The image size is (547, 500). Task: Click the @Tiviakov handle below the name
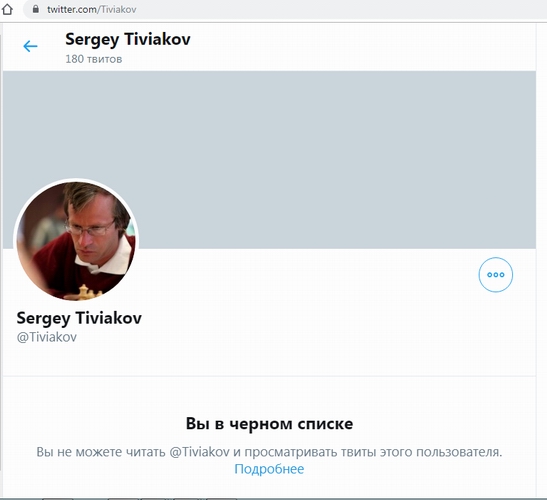pyautogui.click(x=47, y=337)
